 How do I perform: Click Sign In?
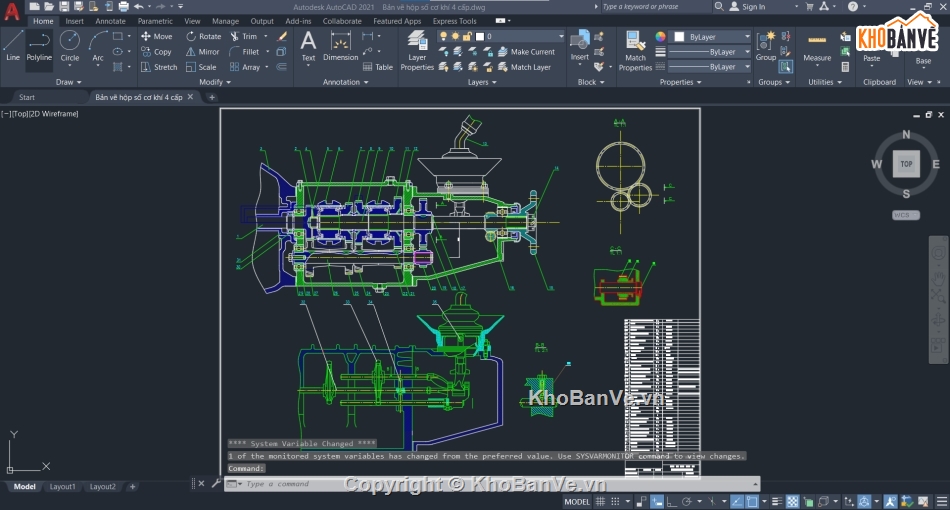748,7
